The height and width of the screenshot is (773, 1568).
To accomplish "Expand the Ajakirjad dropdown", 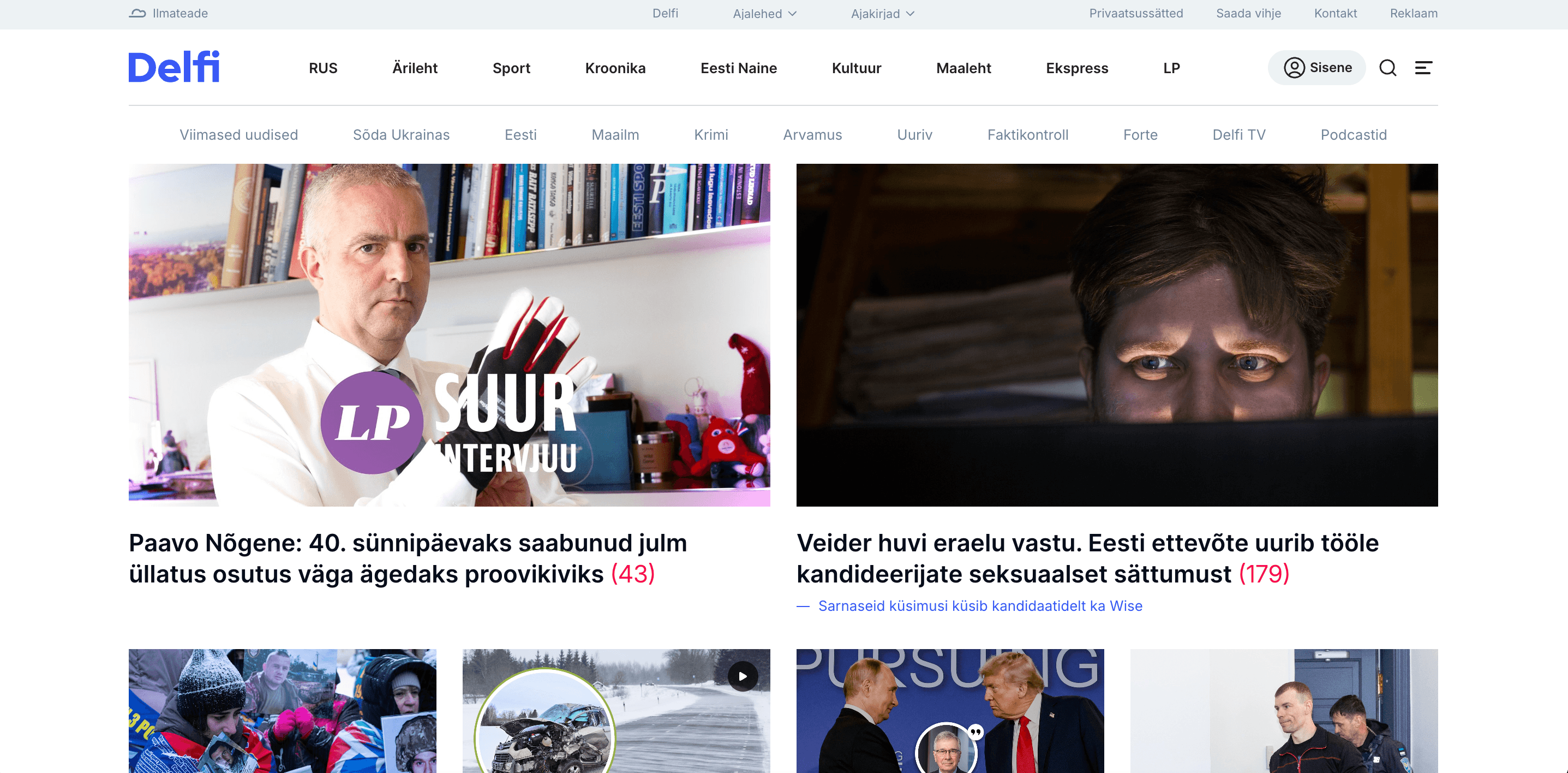I will click(x=883, y=14).
